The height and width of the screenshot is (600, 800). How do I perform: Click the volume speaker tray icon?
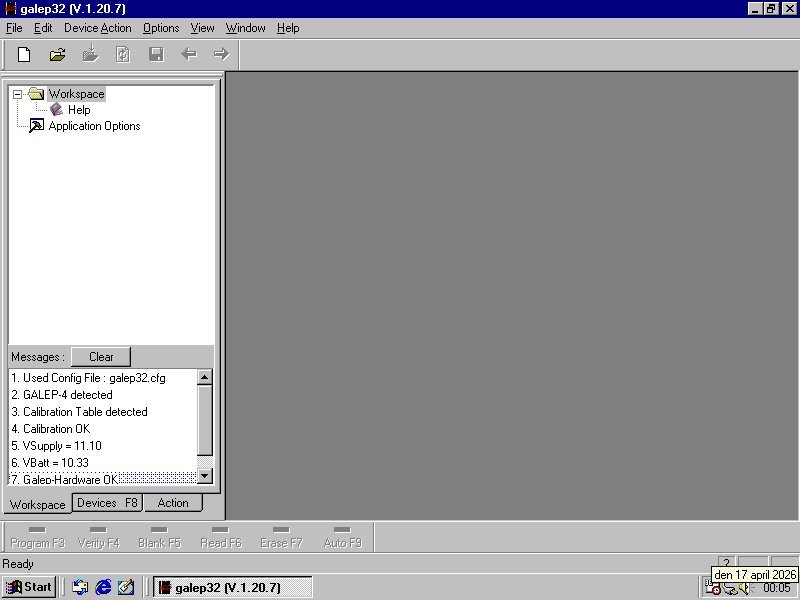(x=744, y=589)
